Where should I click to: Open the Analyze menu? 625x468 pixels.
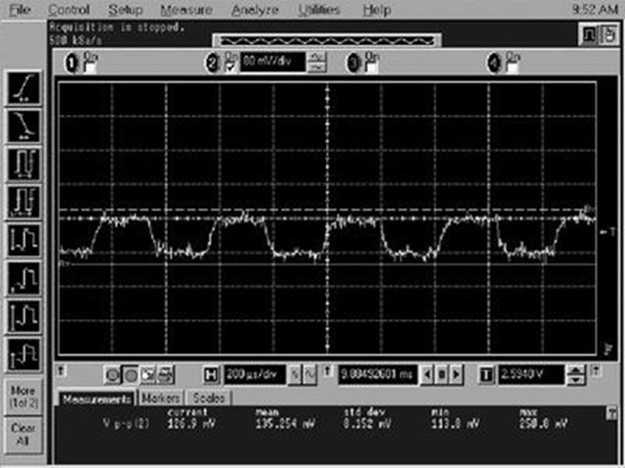point(255,10)
